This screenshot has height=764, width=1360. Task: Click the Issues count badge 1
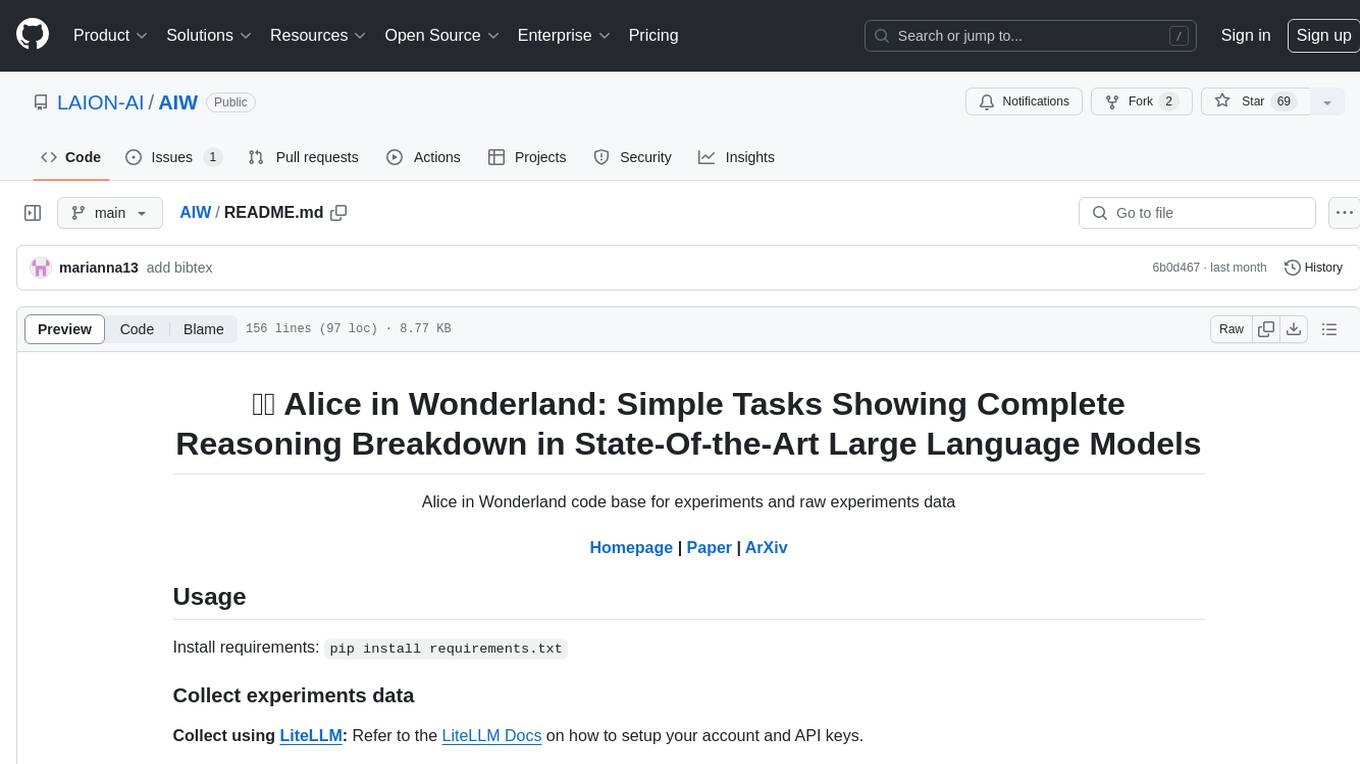tap(212, 157)
